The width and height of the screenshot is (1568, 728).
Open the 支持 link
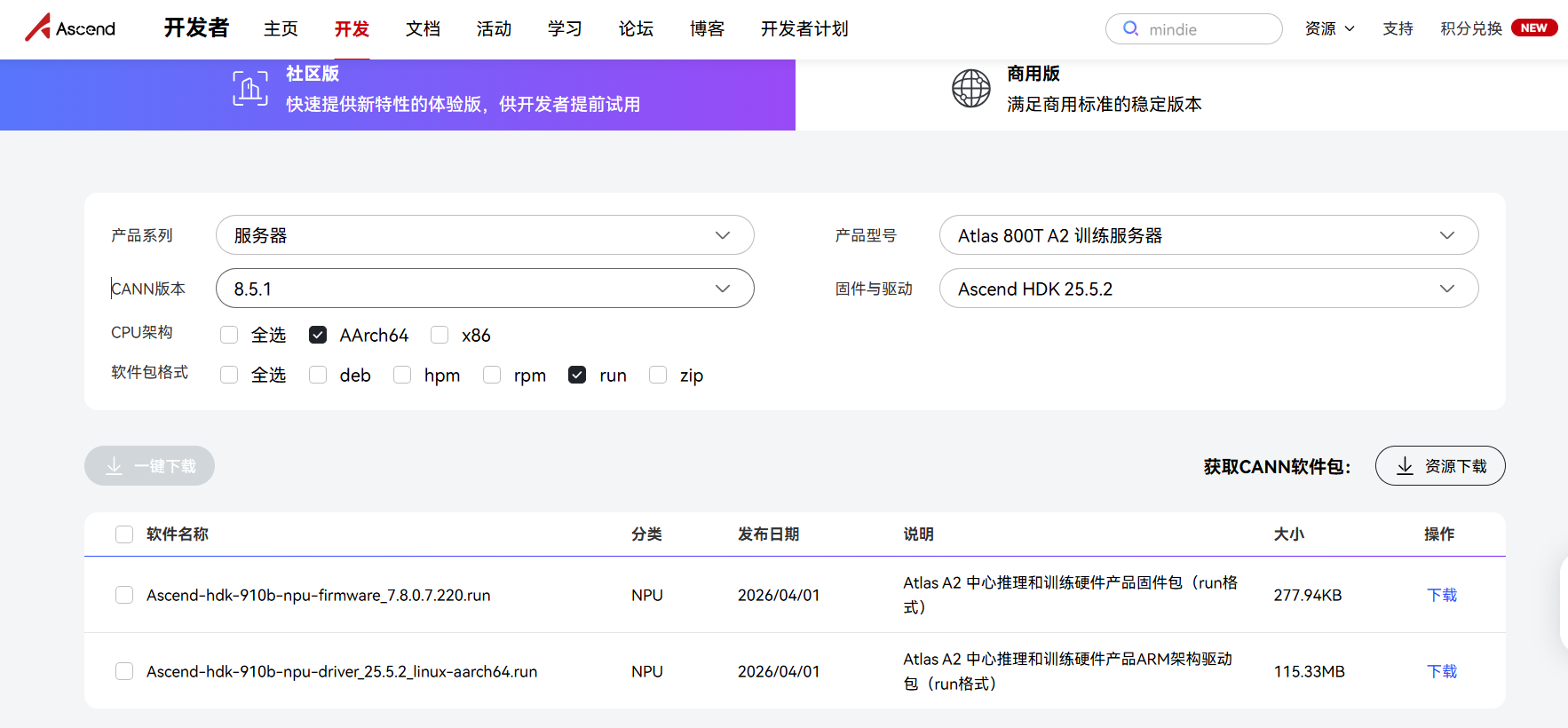(1398, 28)
